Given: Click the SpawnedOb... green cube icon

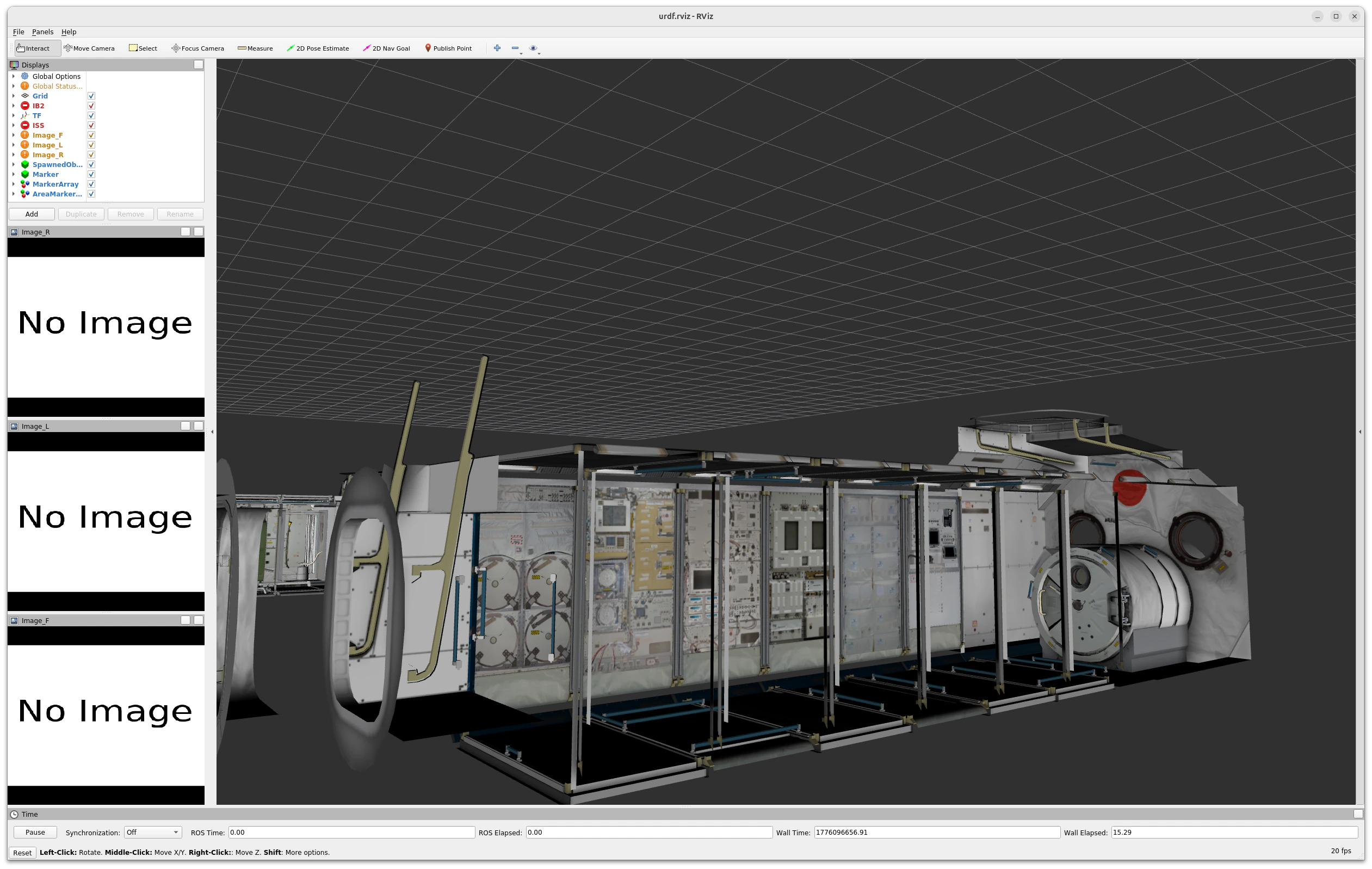Looking at the screenshot, I should (25, 165).
